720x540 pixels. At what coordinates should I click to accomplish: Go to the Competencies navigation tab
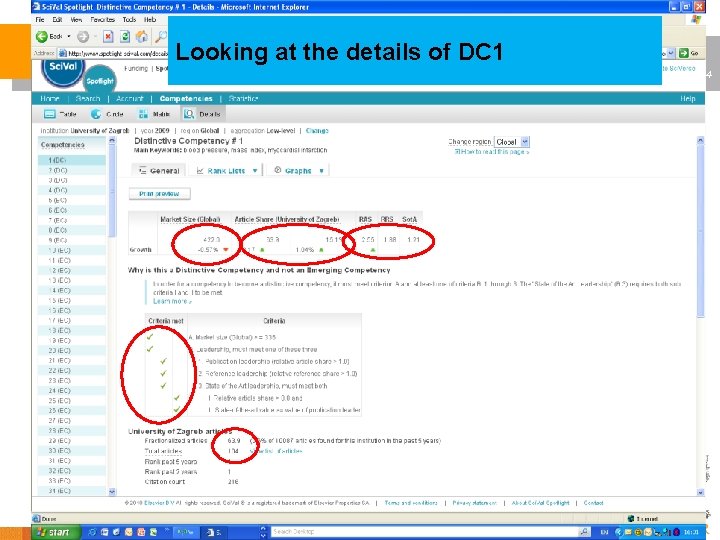(x=186, y=99)
